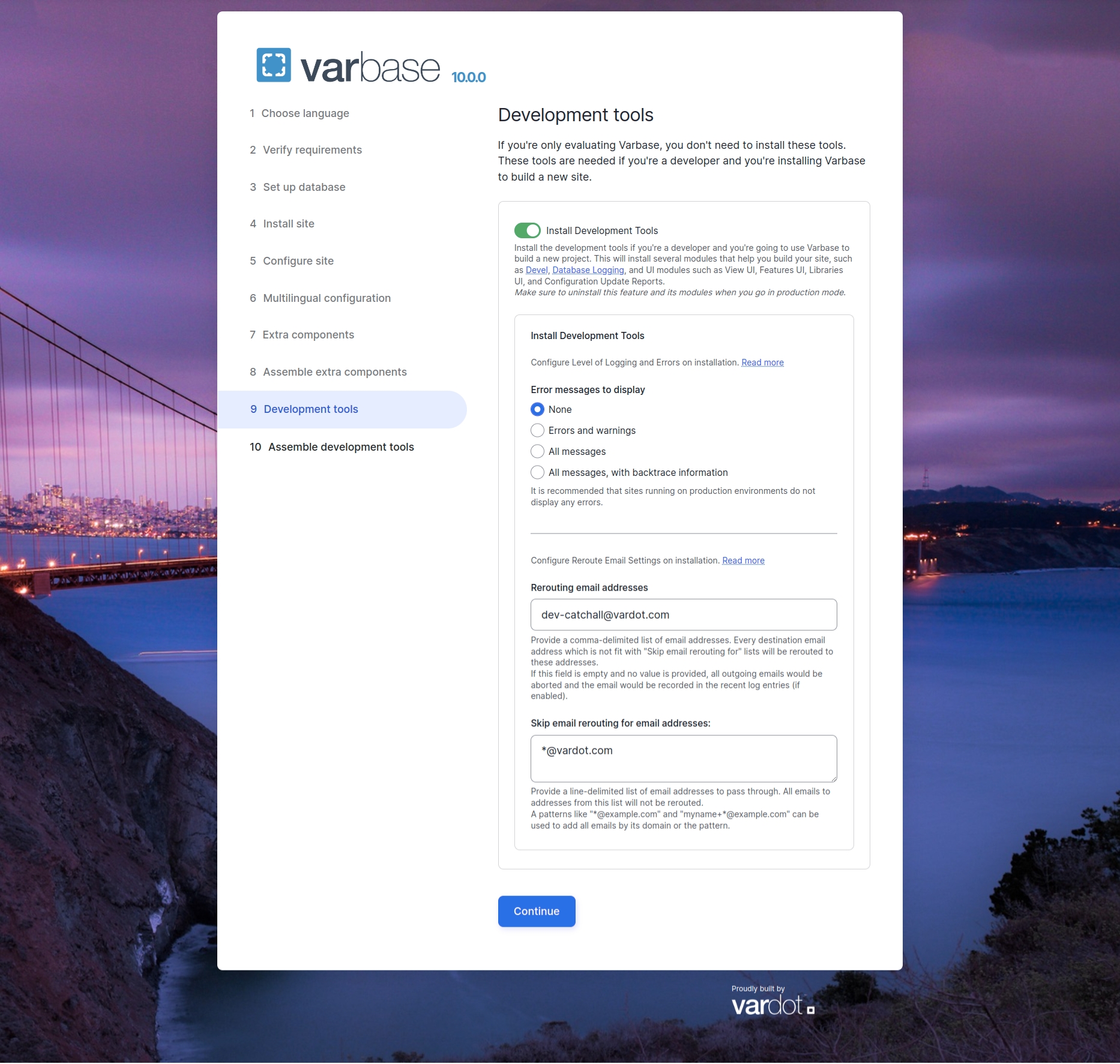Choose the All messages radio option
This screenshot has height=1064, width=1120.
[x=537, y=451]
